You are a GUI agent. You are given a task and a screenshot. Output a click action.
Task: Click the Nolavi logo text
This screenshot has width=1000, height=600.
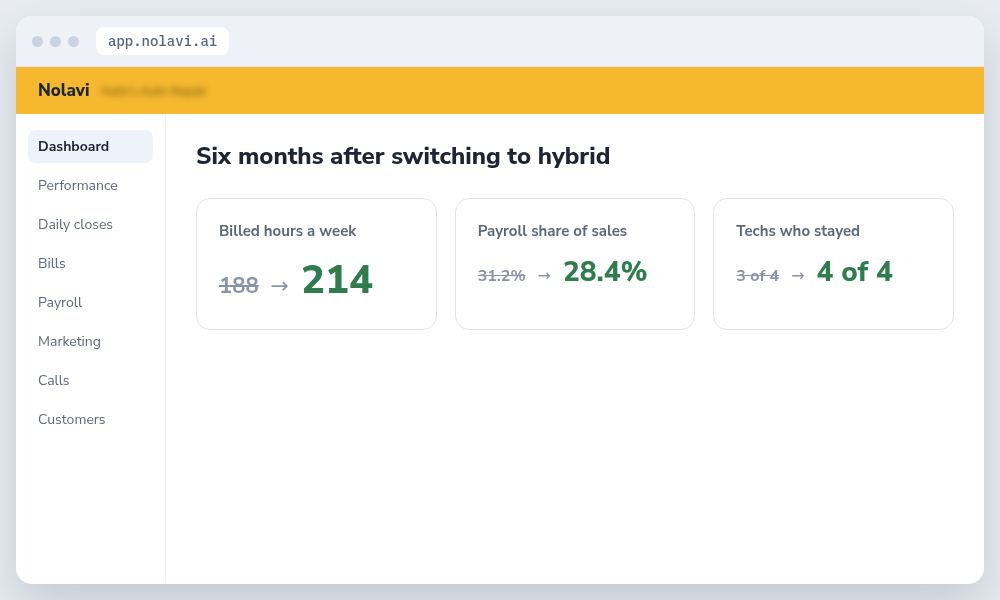(x=64, y=90)
